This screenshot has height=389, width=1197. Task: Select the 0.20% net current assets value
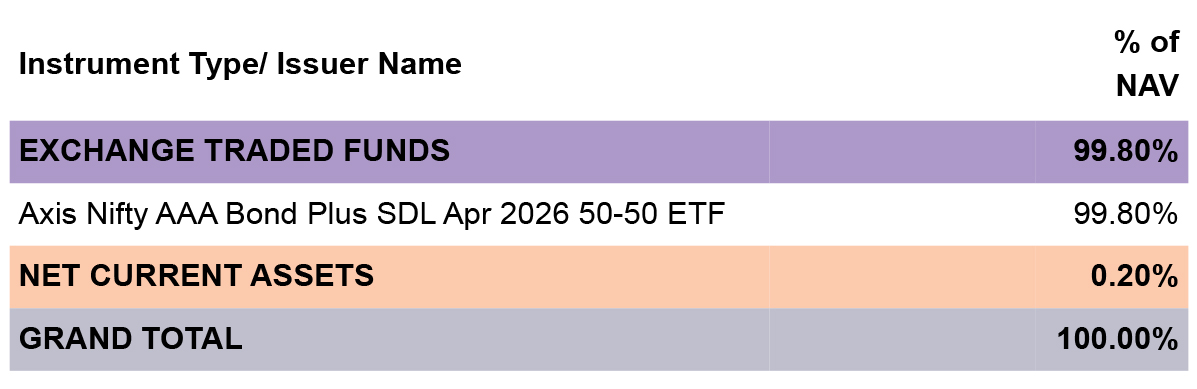click(1134, 277)
